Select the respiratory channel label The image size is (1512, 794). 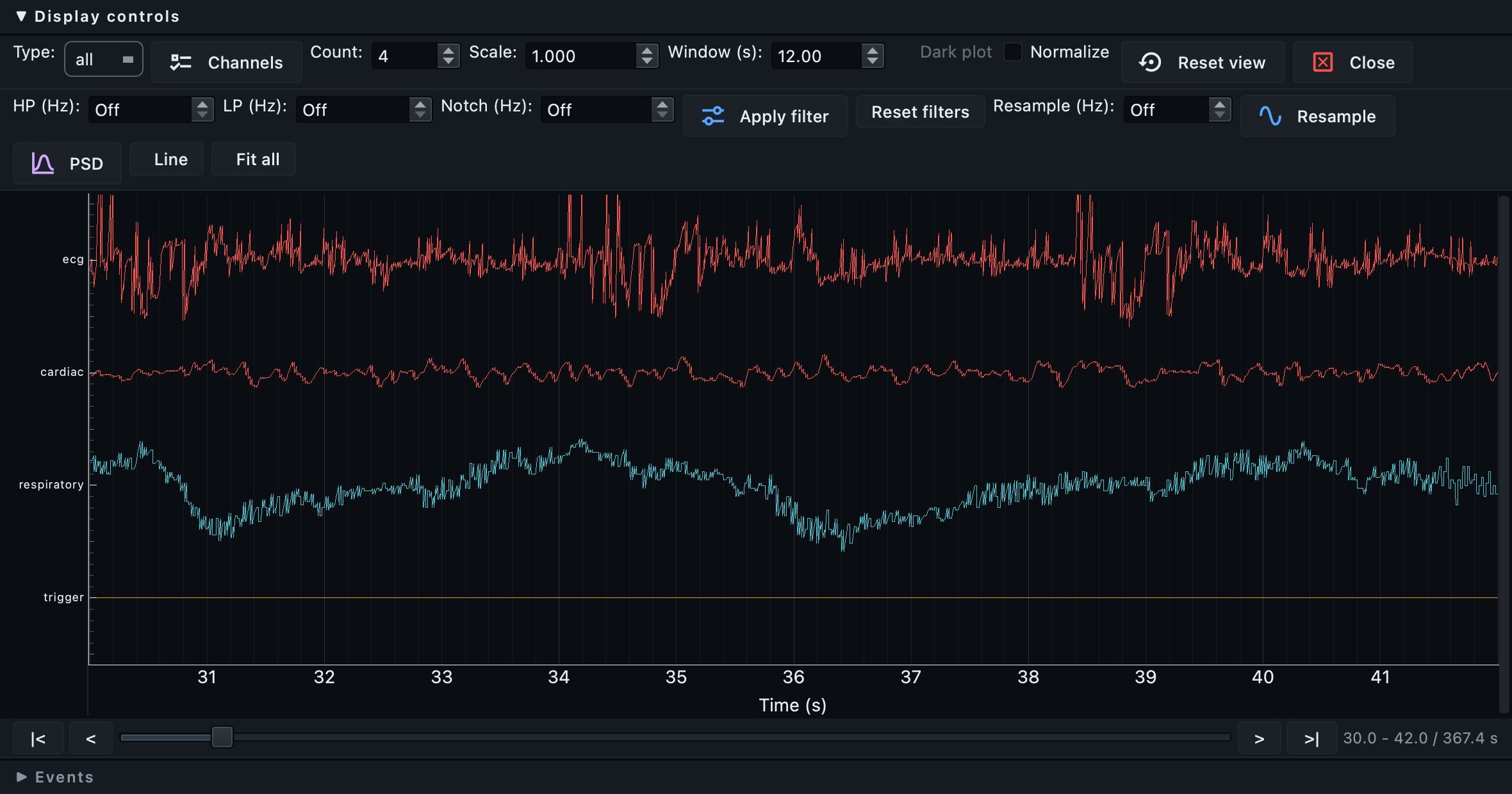[51, 485]
